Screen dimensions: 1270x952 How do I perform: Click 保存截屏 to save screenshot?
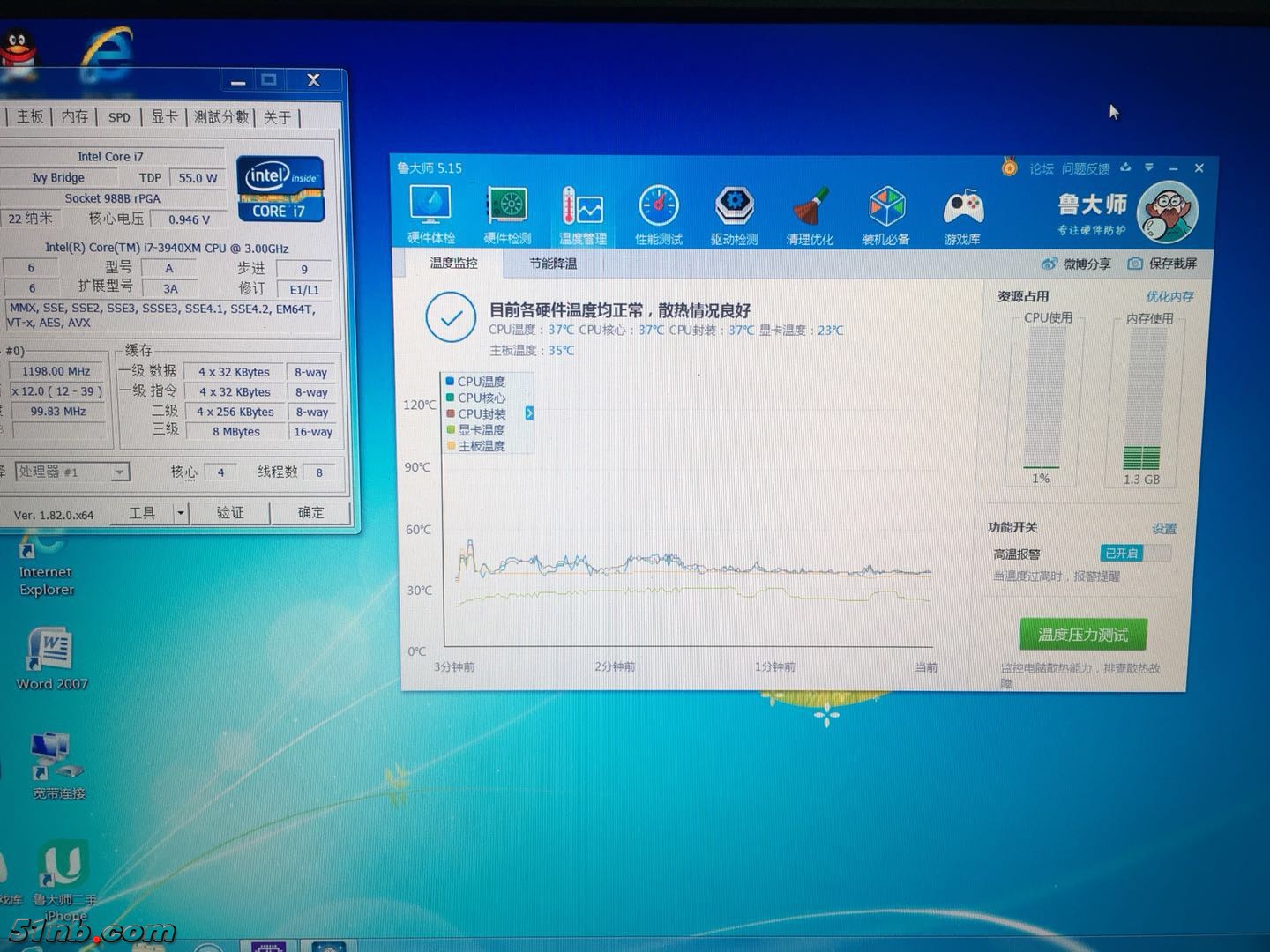[1162, 264]
